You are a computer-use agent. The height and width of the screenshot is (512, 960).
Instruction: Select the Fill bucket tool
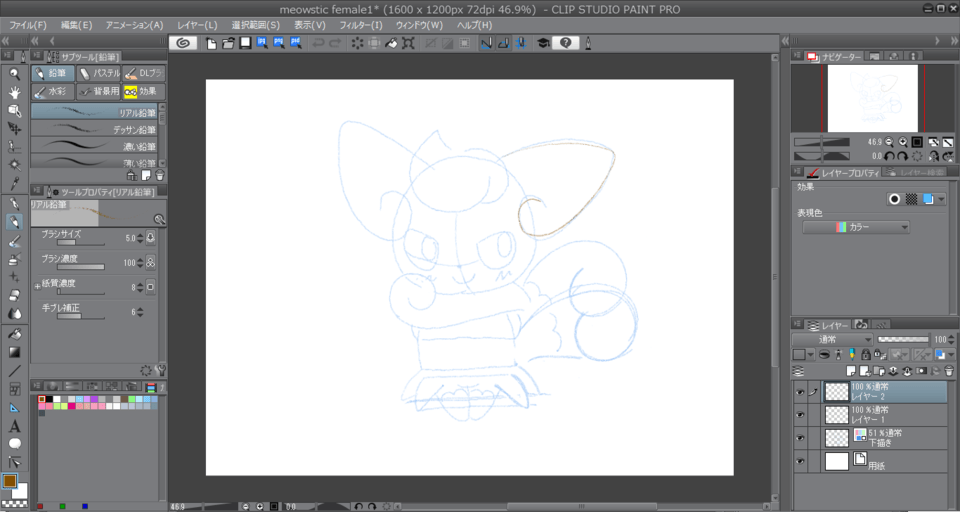click(15, 334)
